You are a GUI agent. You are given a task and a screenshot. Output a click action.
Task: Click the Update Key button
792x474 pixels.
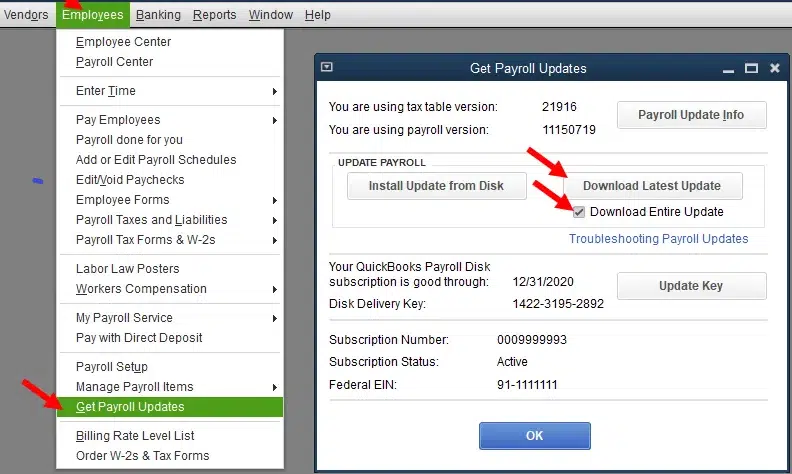[x=690, y=286]
